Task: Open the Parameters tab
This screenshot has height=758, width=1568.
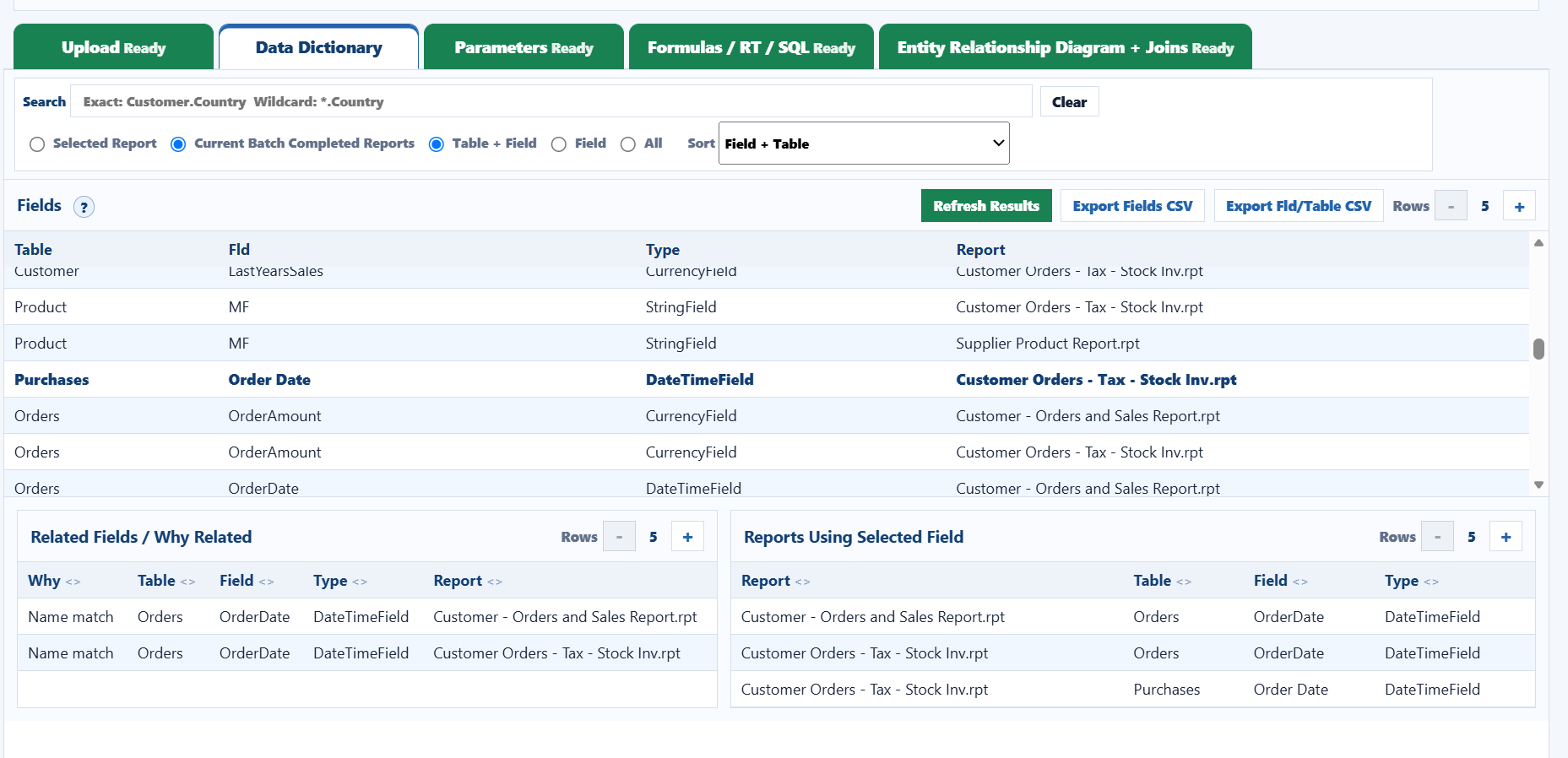Action: click(x=524, y=47)
